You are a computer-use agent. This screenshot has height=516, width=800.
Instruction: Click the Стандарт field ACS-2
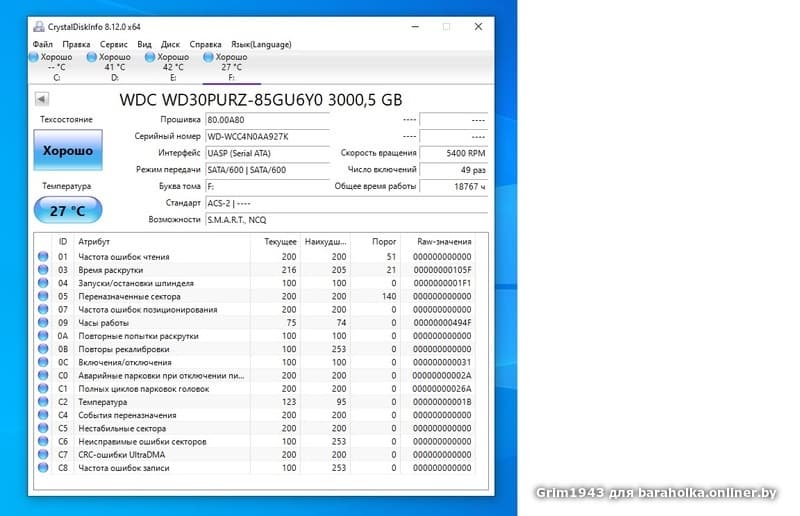(x=346, y=203)
